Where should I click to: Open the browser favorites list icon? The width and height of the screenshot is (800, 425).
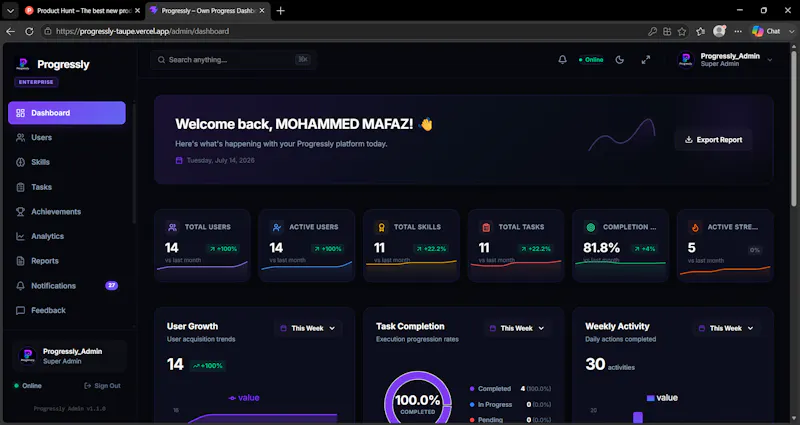click(x=701, y=32)
